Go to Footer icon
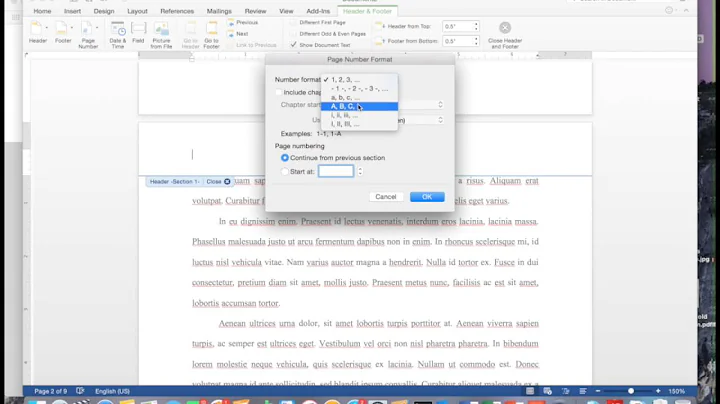 click(x=211, y=28)
